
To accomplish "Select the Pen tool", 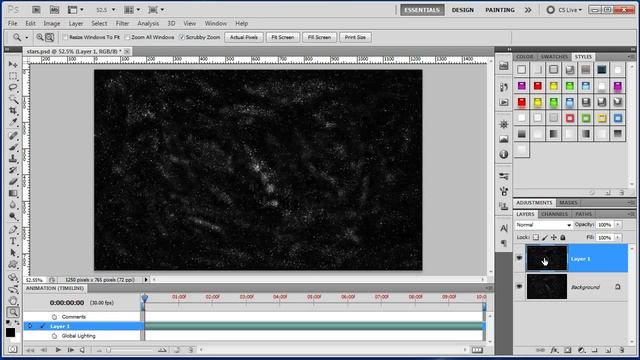I will [13, 230].
